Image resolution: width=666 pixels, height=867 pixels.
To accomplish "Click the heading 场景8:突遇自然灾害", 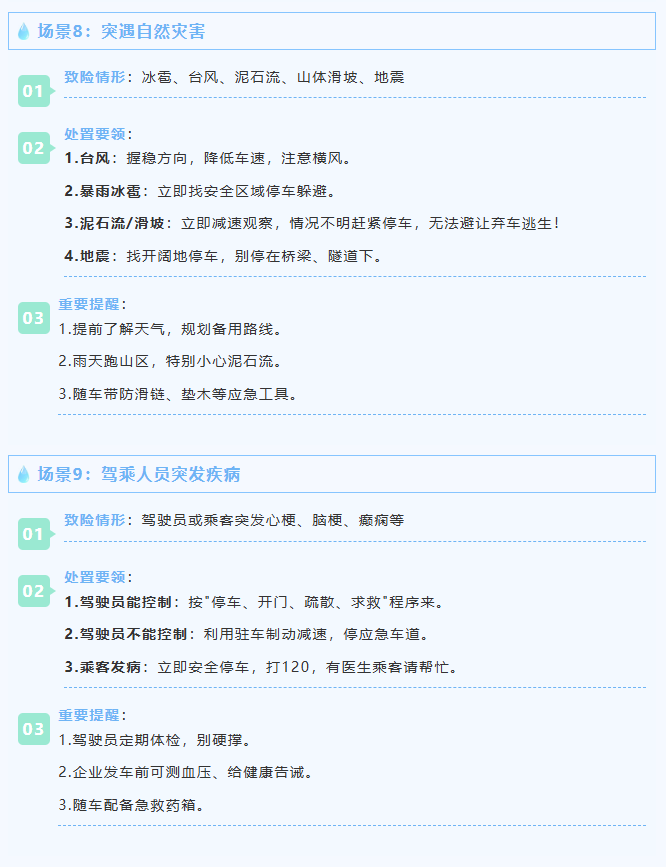I will click(x=122, y=31).
